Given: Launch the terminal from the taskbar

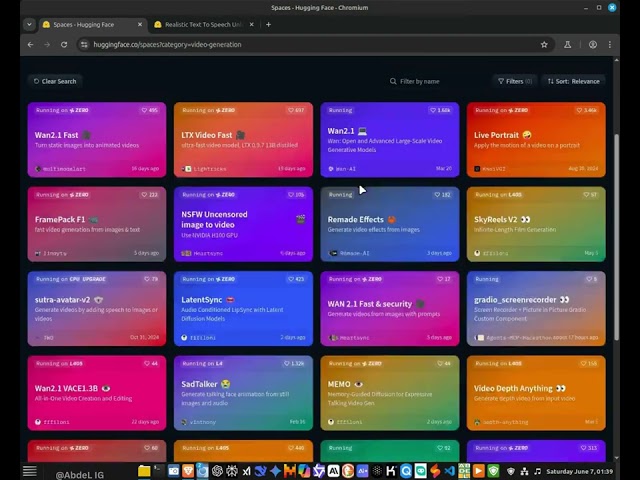Looking at the screenshot, I should click(x=158, y=471).
